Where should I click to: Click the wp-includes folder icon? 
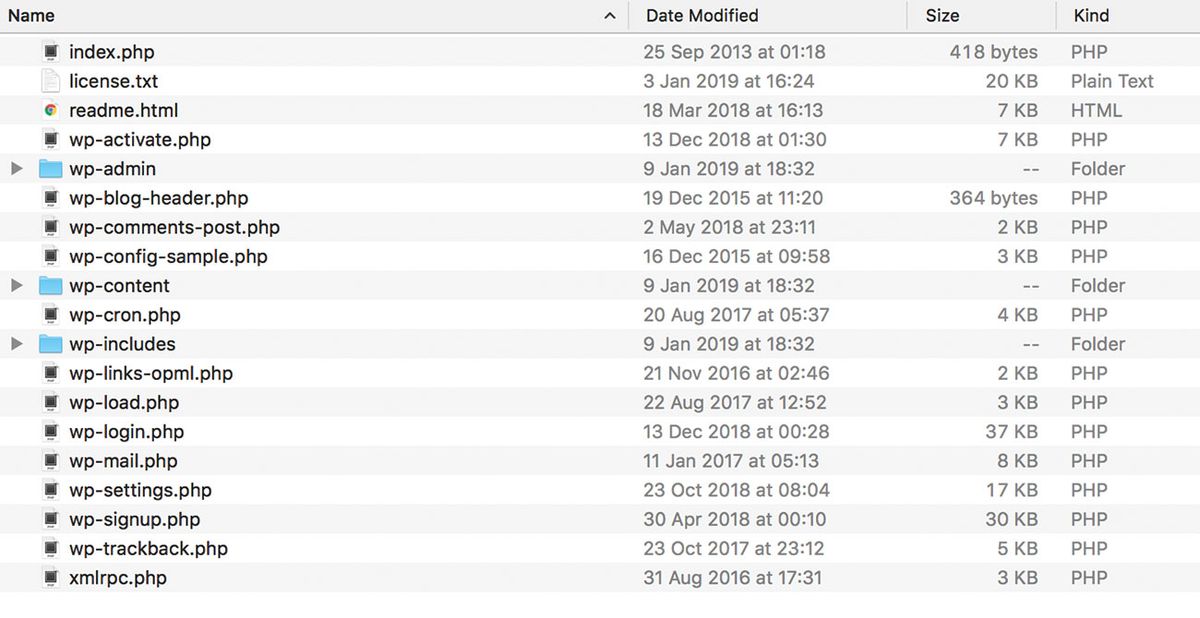click(x=51, y=344)
